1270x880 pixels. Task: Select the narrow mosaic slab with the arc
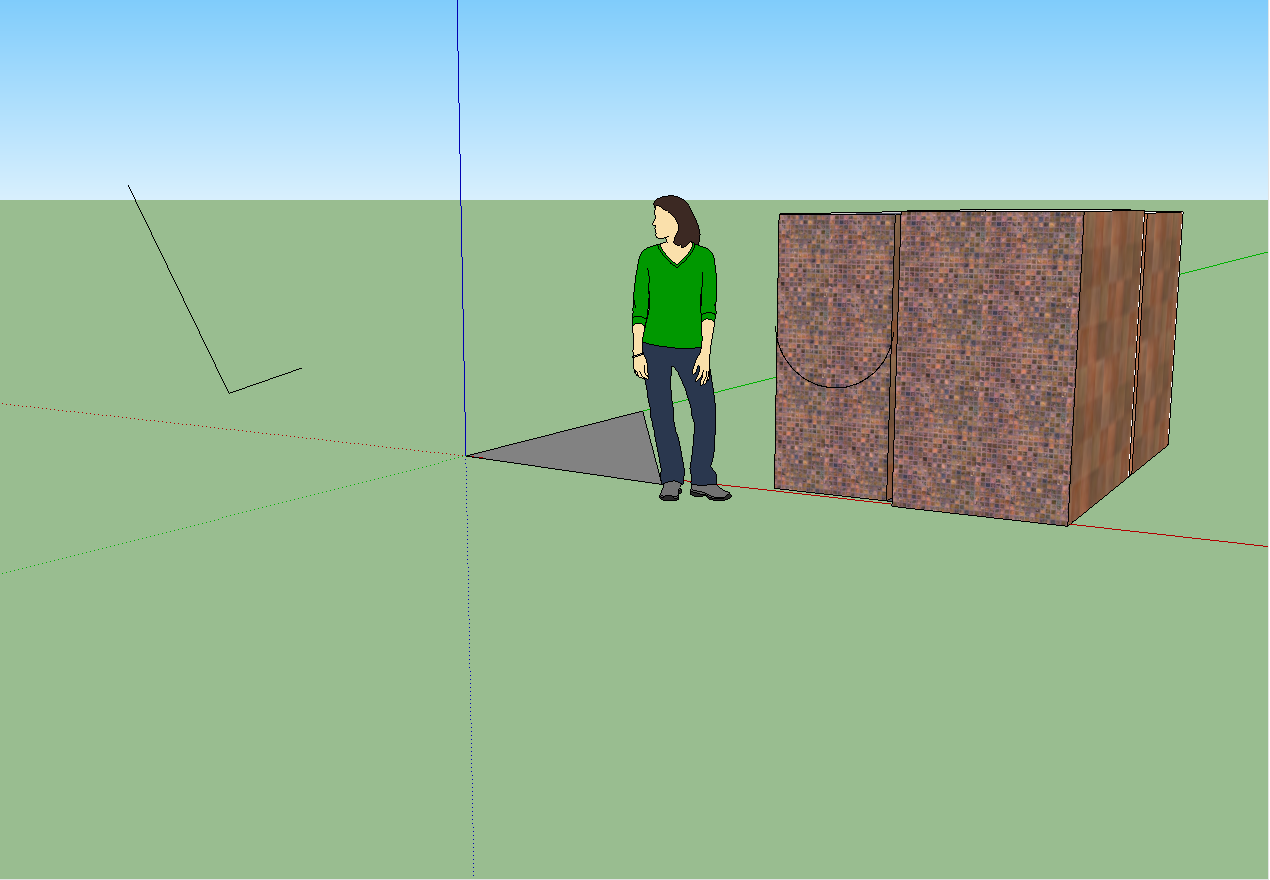pos(833,355)
